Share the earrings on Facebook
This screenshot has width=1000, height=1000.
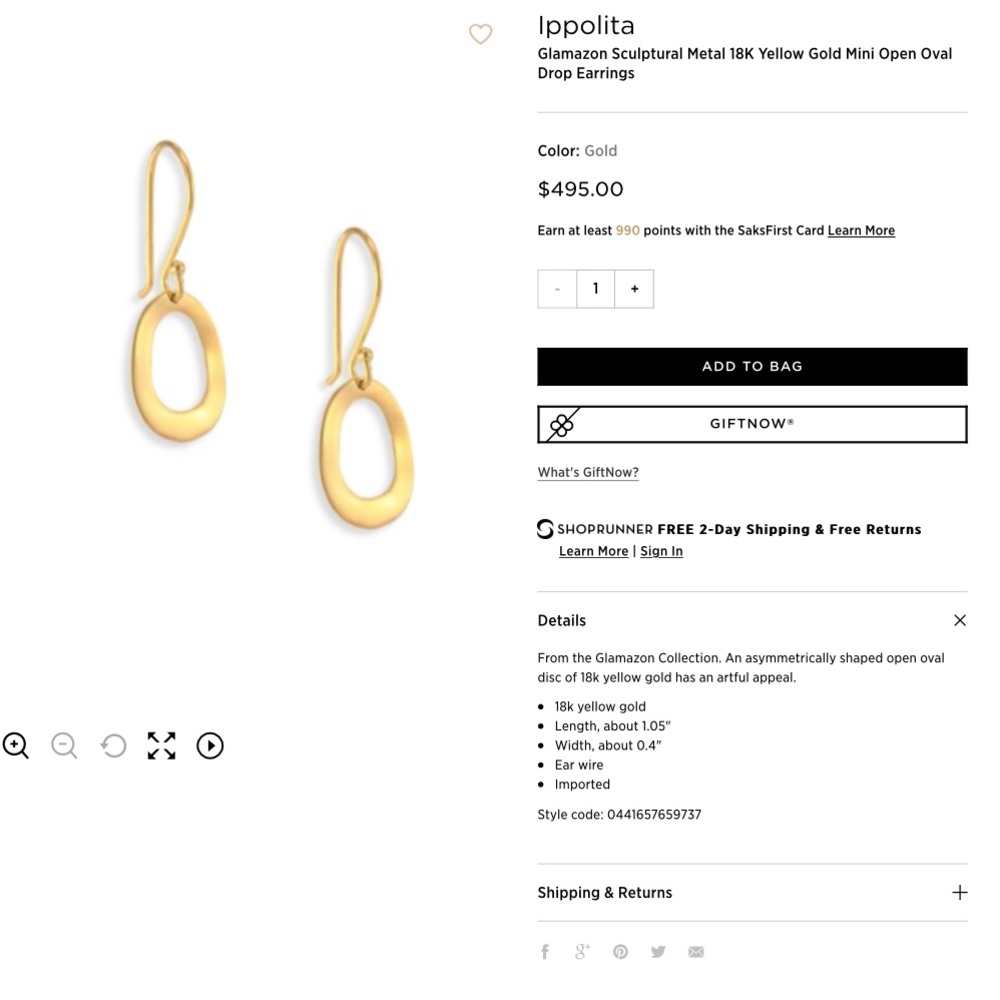[544, 951]
